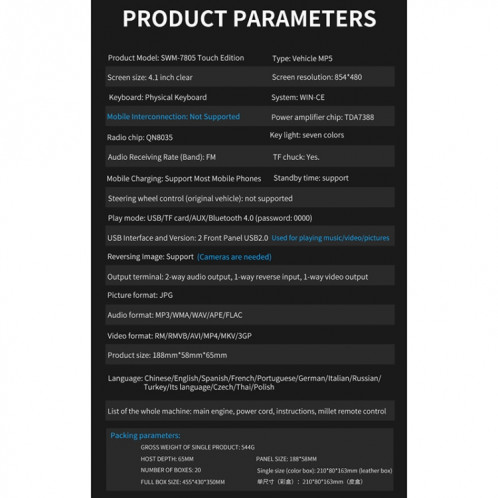Select the Screen size 4.1 inch row

pyautogui.click(x=250, y=77)
